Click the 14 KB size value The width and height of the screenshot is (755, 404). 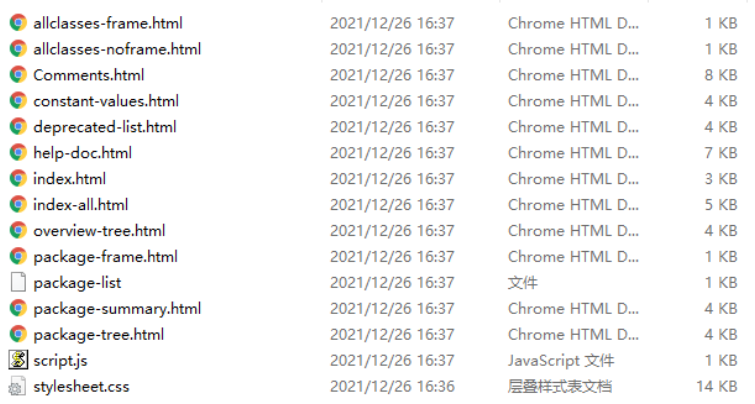[x=717, y=386]
